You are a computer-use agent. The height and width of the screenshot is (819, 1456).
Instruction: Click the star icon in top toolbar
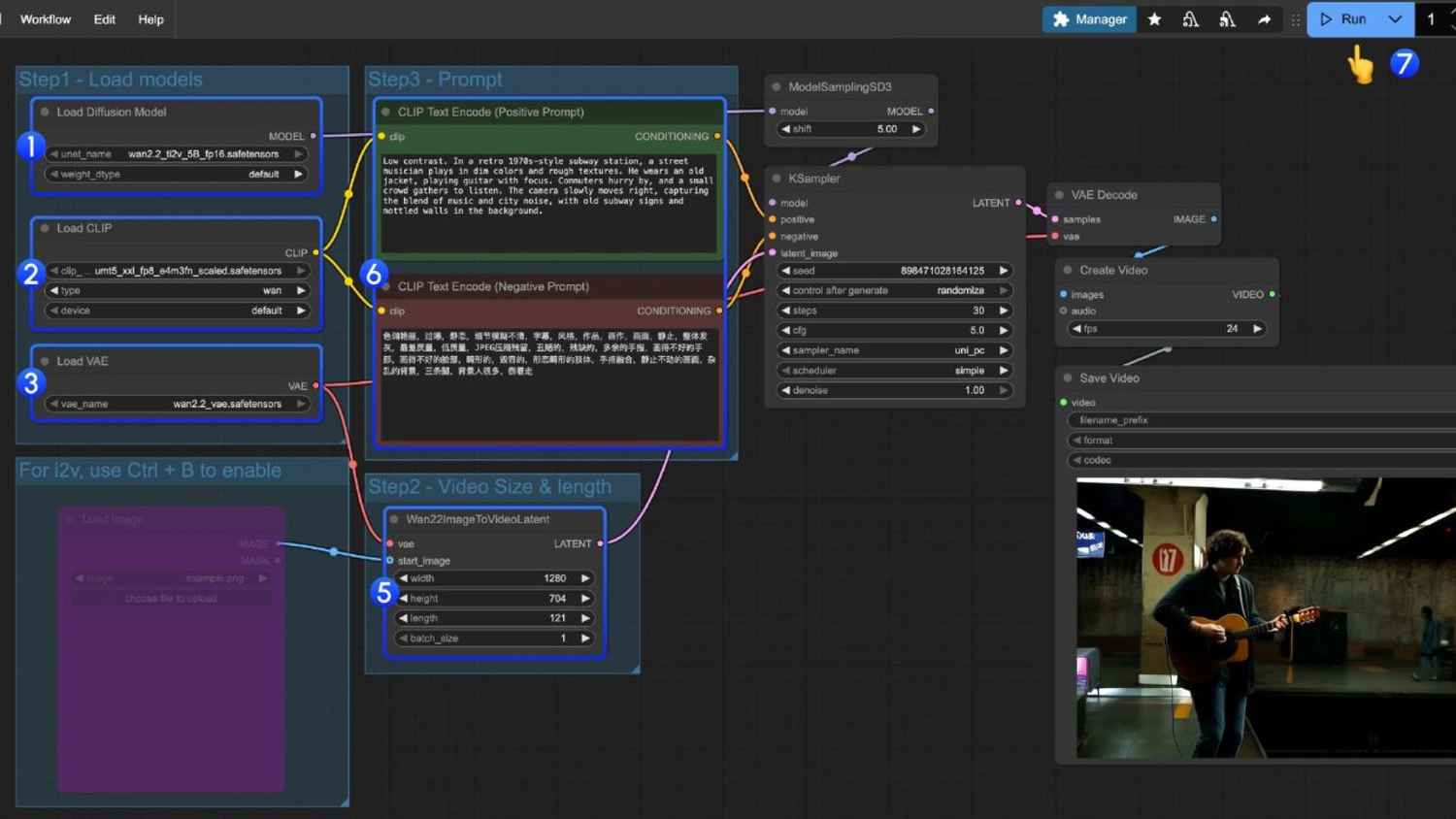point(1154,19)
